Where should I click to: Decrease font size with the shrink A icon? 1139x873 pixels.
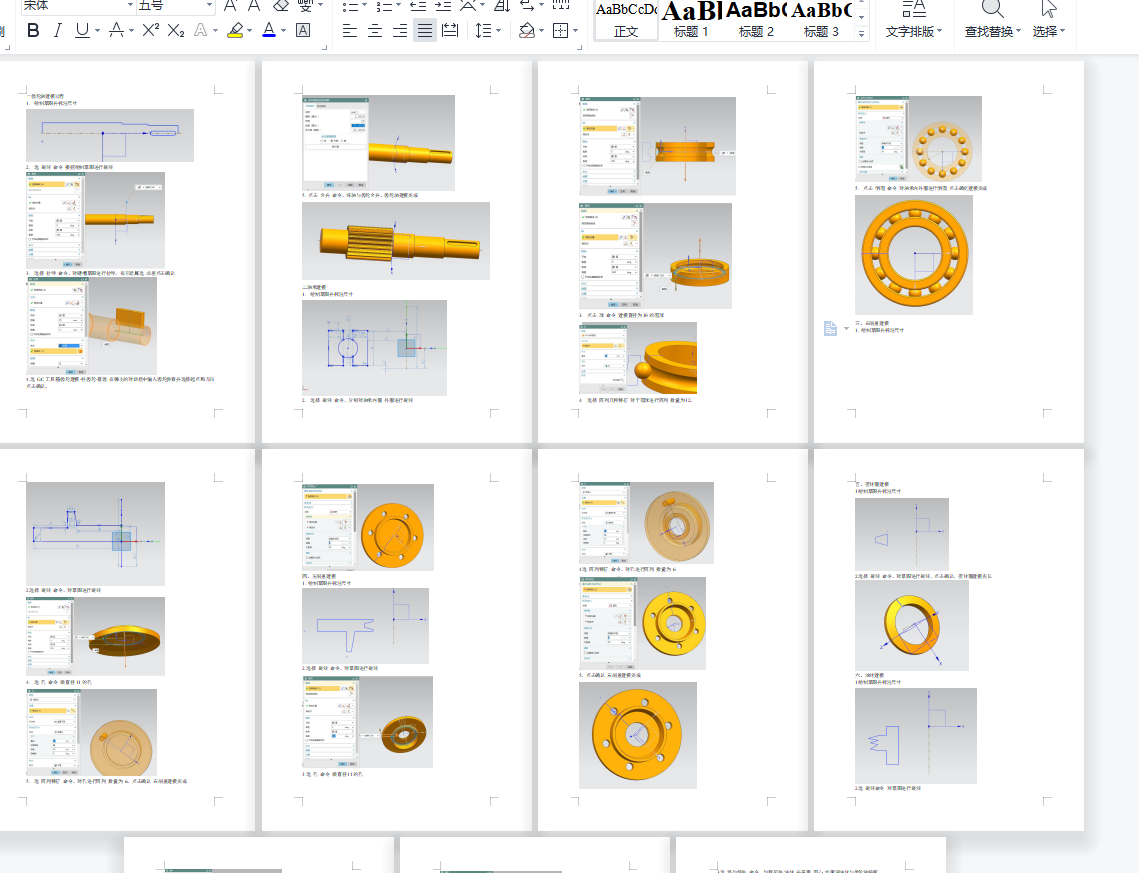pos(254,6)
